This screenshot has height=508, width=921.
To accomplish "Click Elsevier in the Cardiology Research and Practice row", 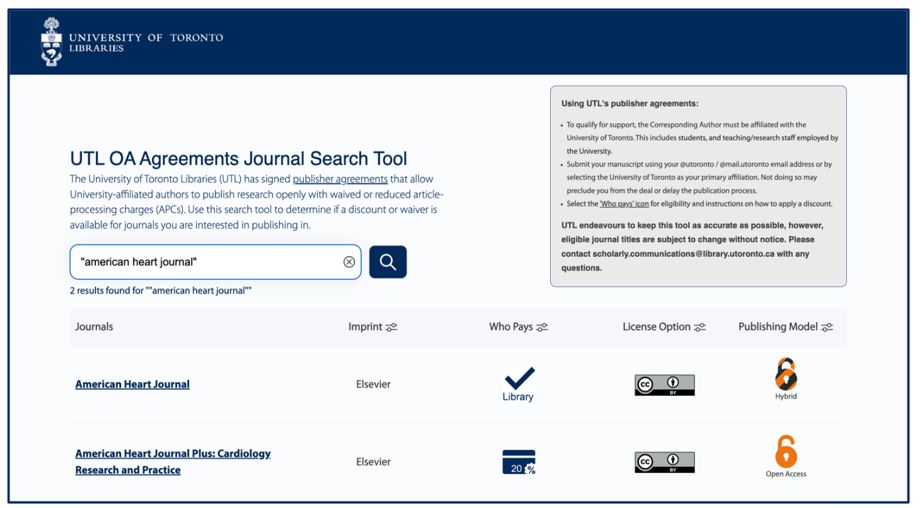I will coord(373,462).
